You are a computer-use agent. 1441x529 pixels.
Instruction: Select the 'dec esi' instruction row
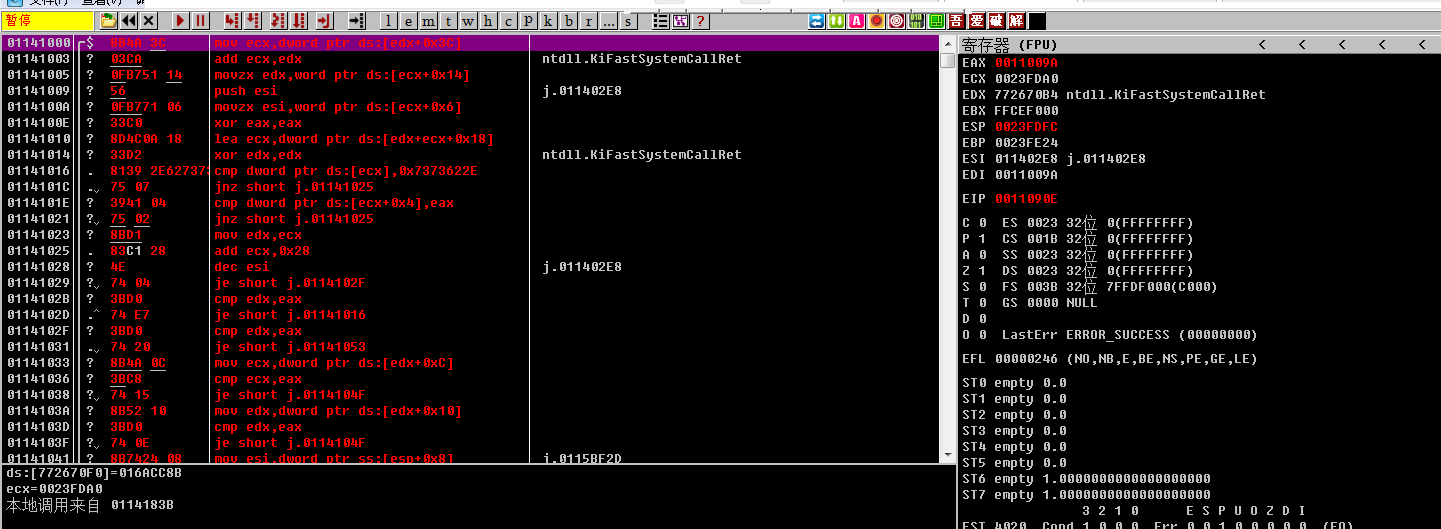(x=470, y=267)
